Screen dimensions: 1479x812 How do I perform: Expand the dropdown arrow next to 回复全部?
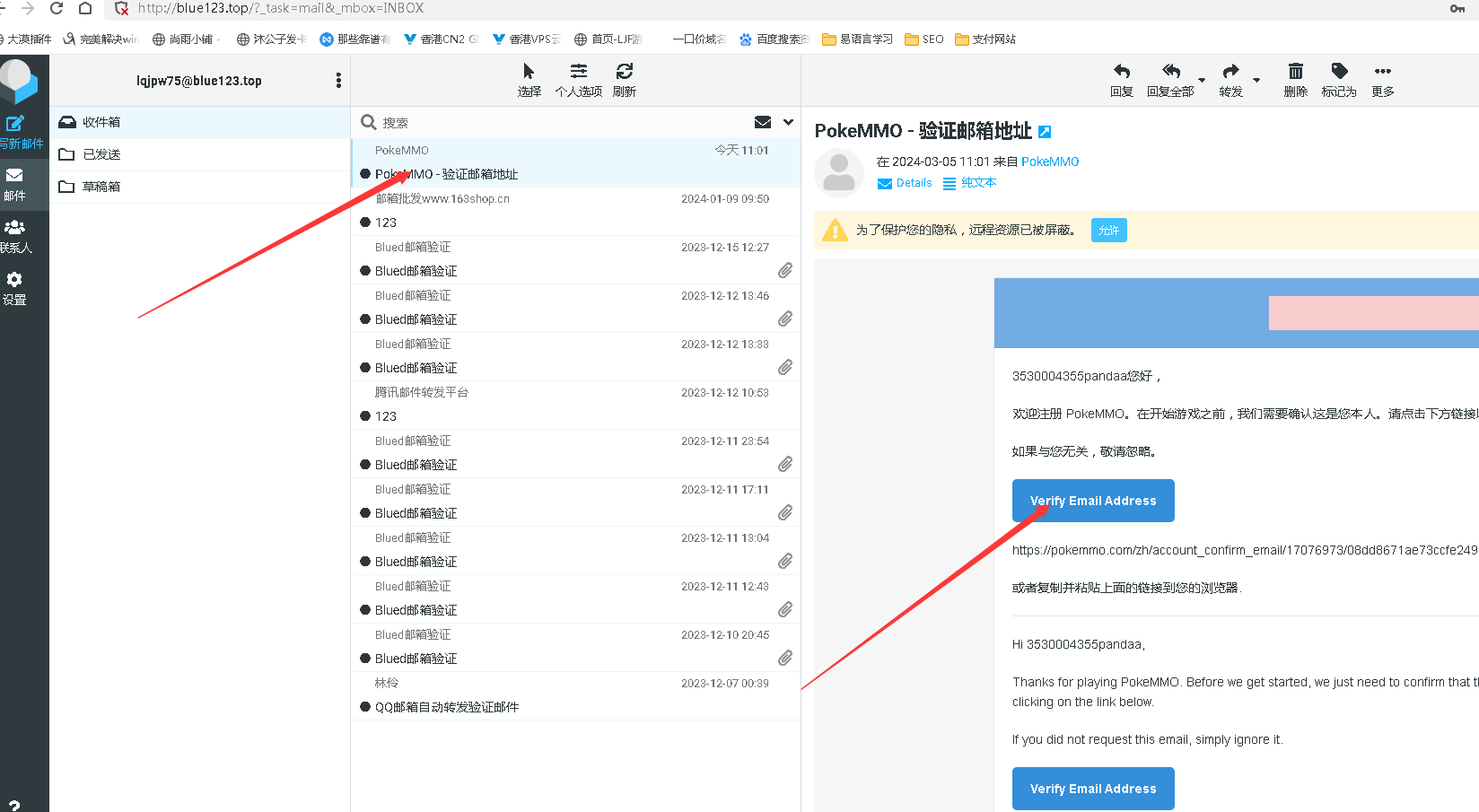coord(1201,80)
